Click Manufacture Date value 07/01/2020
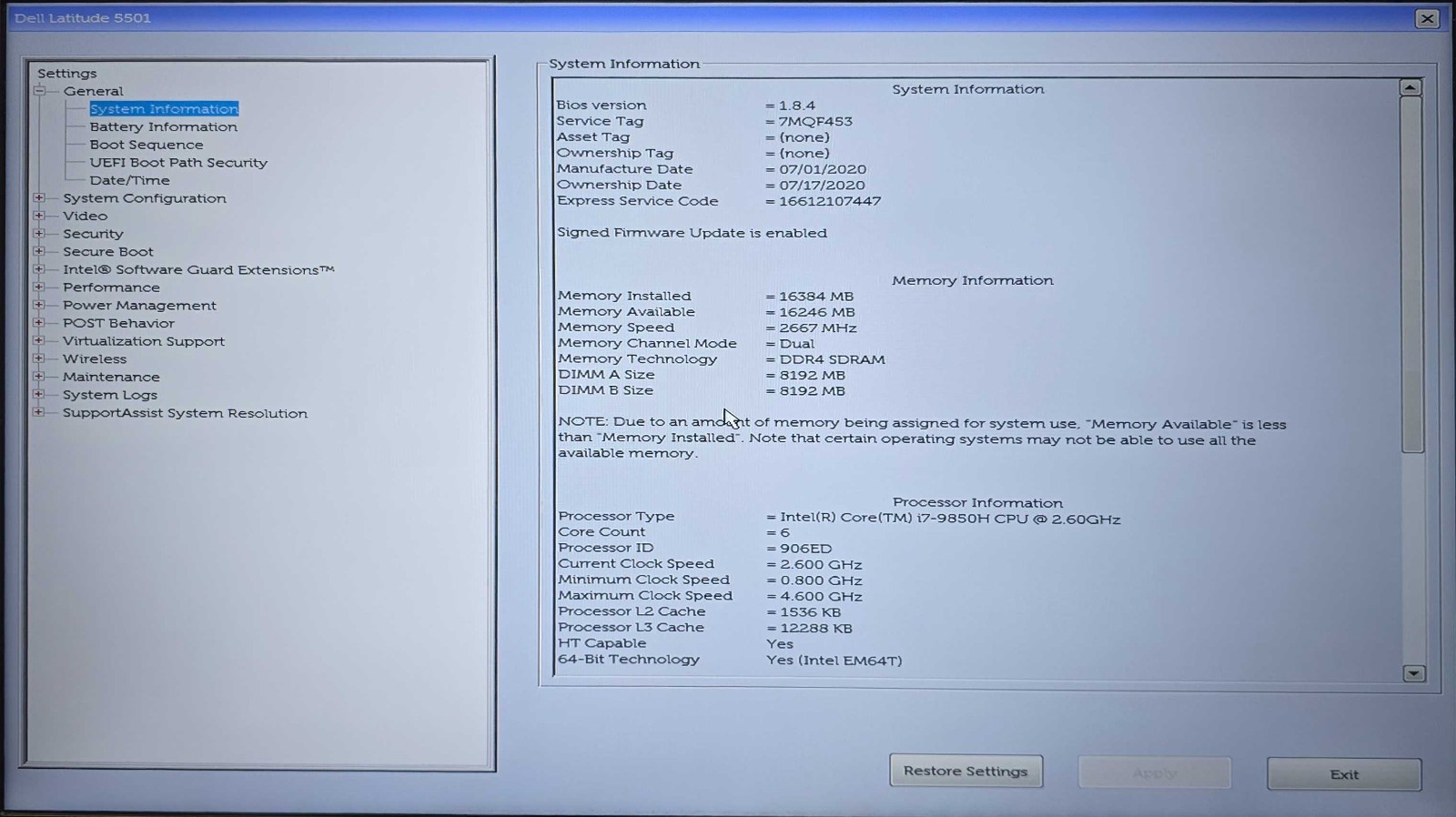The width and height of the screenshot is (1456, 817). (823, 169)
